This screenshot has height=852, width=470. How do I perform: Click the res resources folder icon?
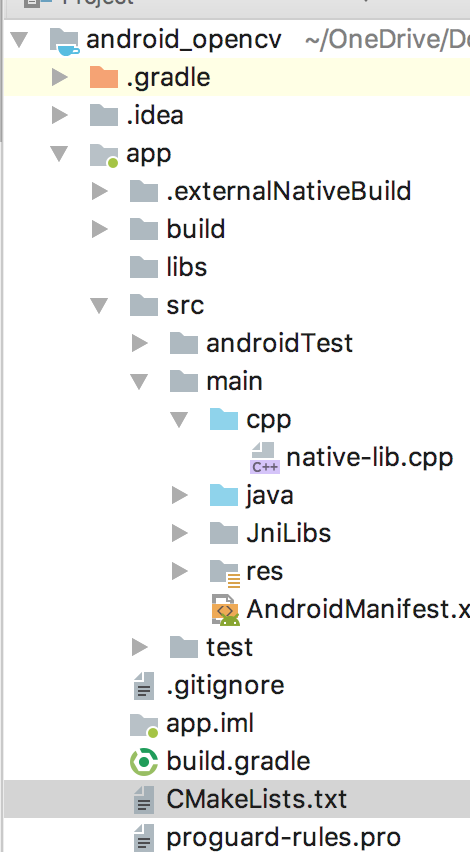pyautogui.click(x=224, y=572)
